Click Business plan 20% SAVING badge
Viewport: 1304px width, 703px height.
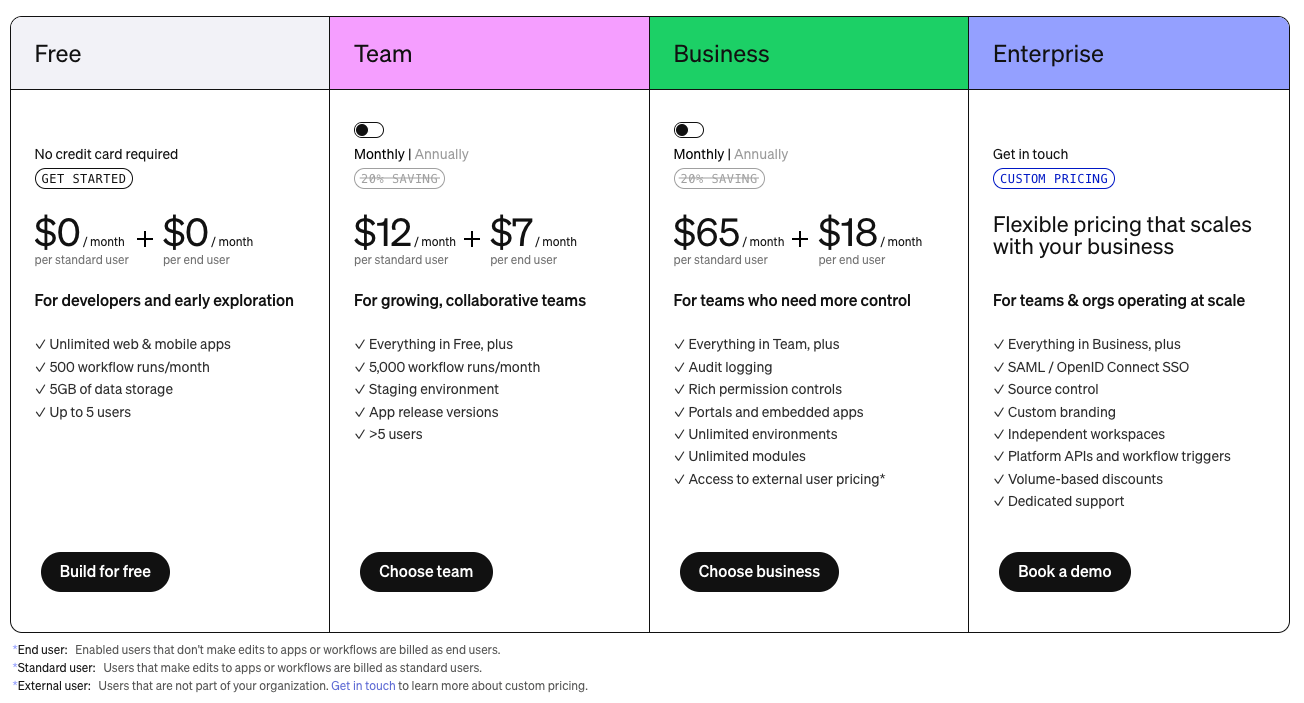pyautogui.click(x=719, y=179)
